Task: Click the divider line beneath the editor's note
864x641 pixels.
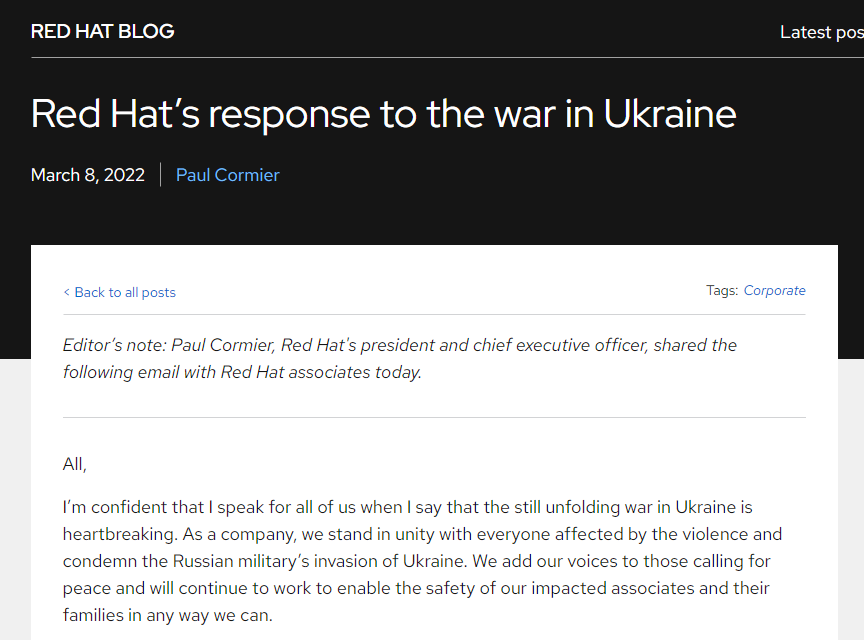Action: point(434,417)
